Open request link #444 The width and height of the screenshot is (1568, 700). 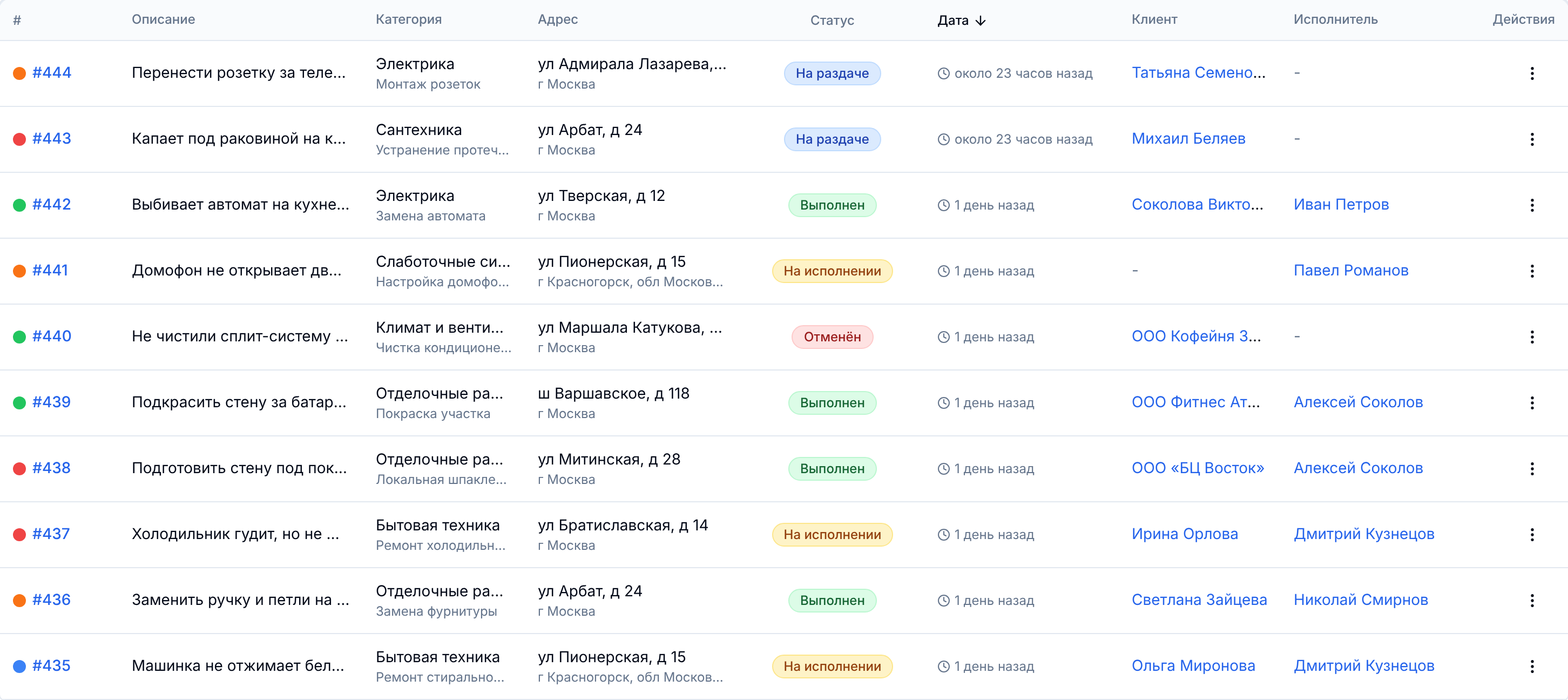[x=52, y=72]
